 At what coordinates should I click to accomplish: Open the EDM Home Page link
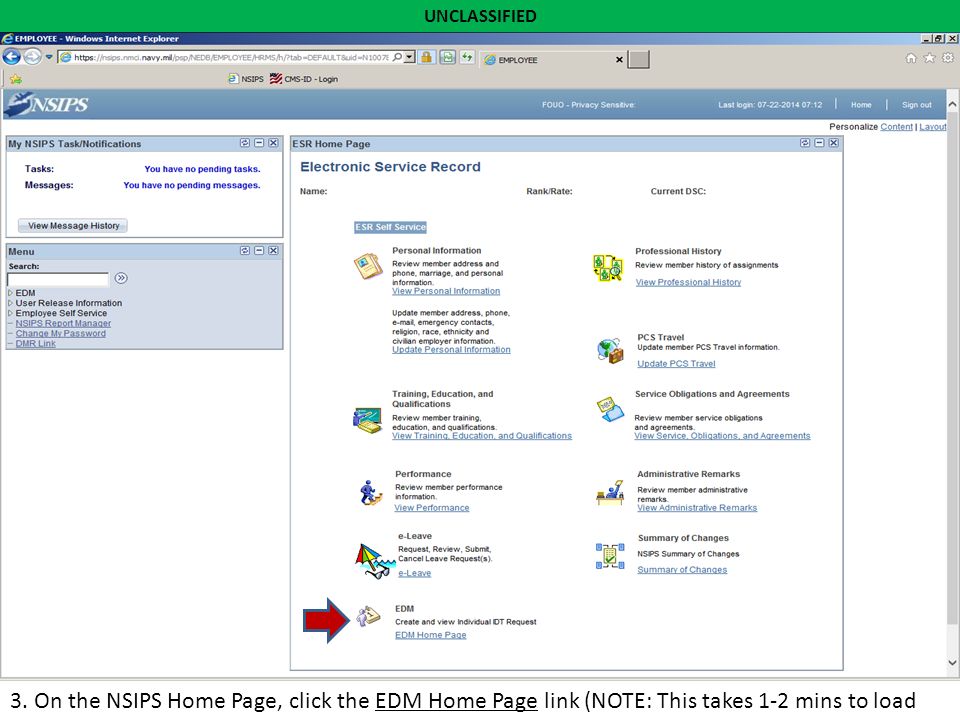click(430, 635)
